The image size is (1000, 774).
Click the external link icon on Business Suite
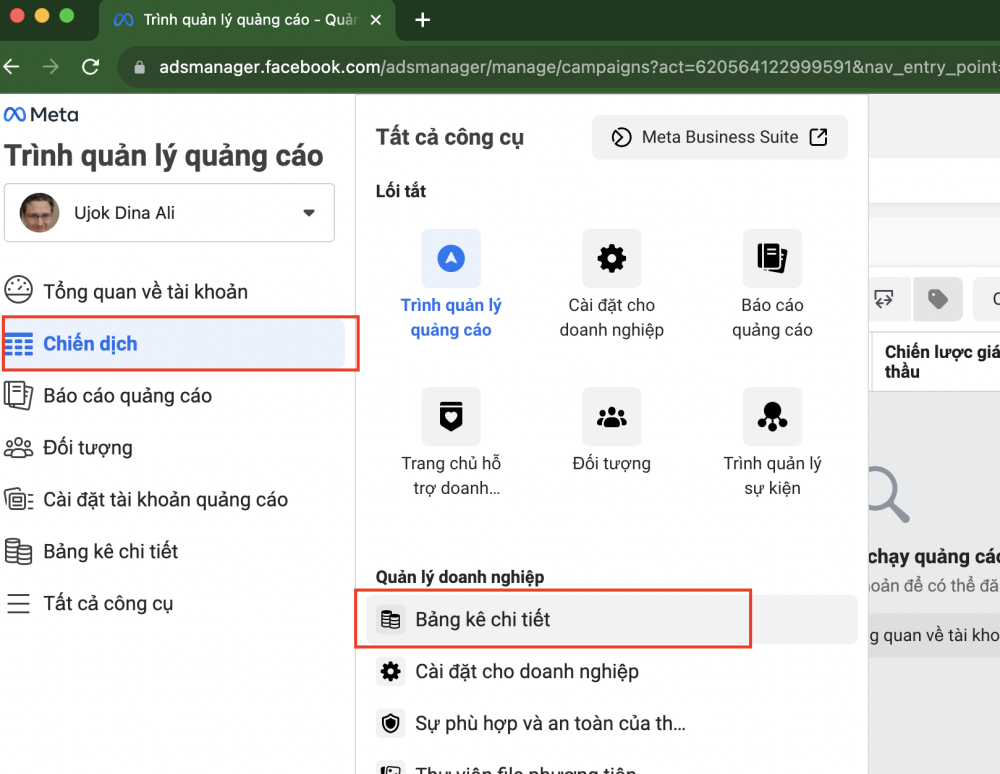818,137
